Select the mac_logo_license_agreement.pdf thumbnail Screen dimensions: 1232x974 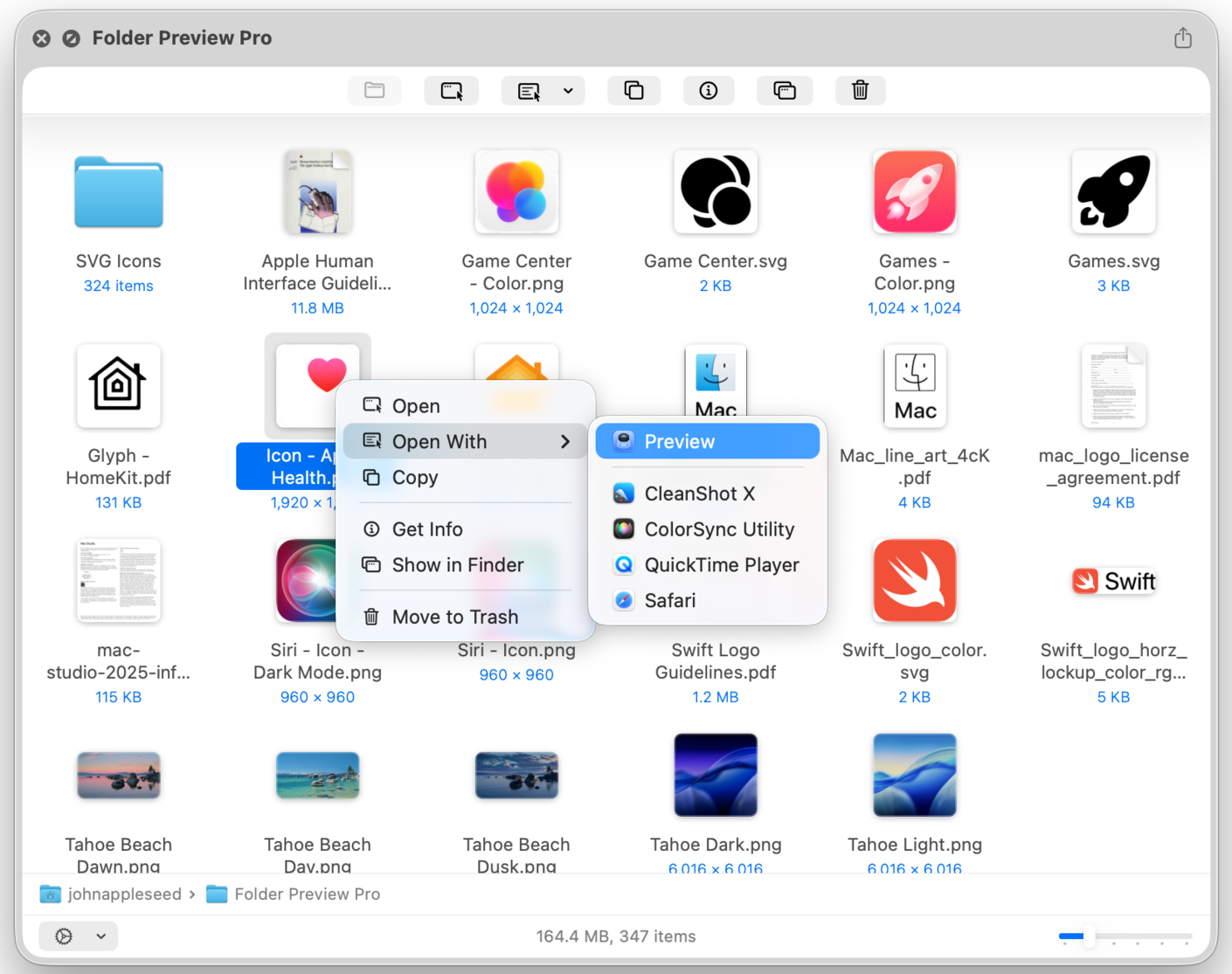pyautogui.click(x=1114, y=386)
